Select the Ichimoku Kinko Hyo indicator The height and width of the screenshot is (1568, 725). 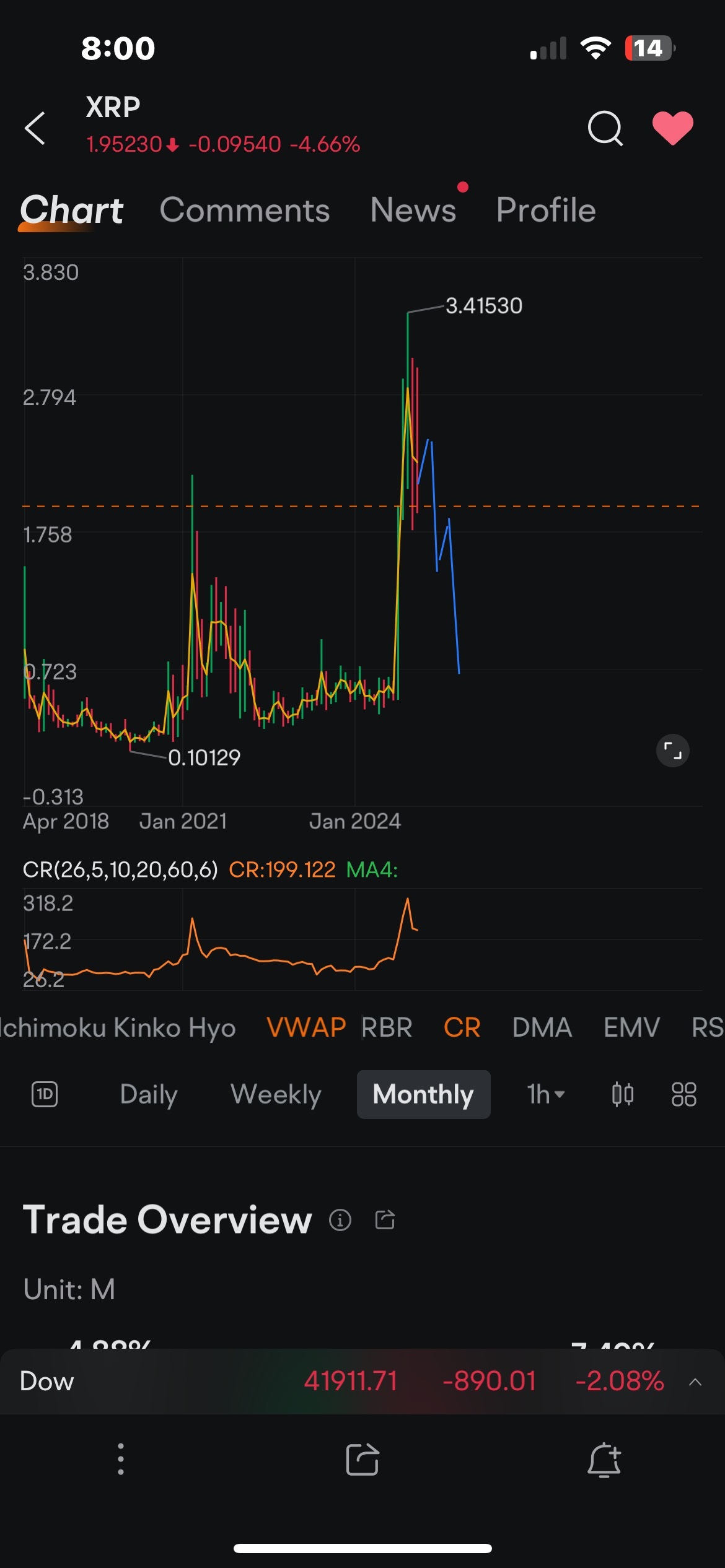(118, 1028)
